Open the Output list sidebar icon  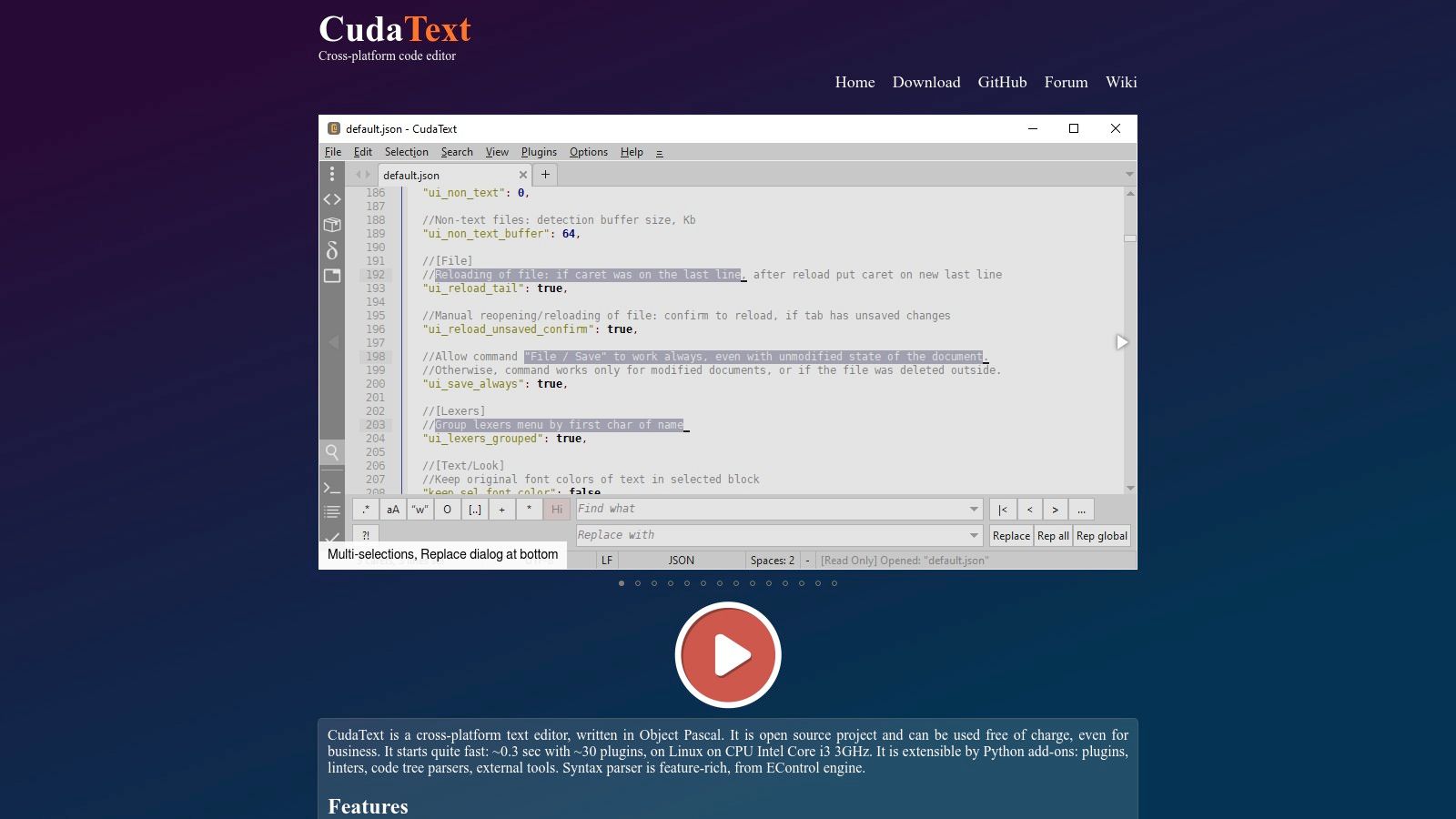(332, 511)
